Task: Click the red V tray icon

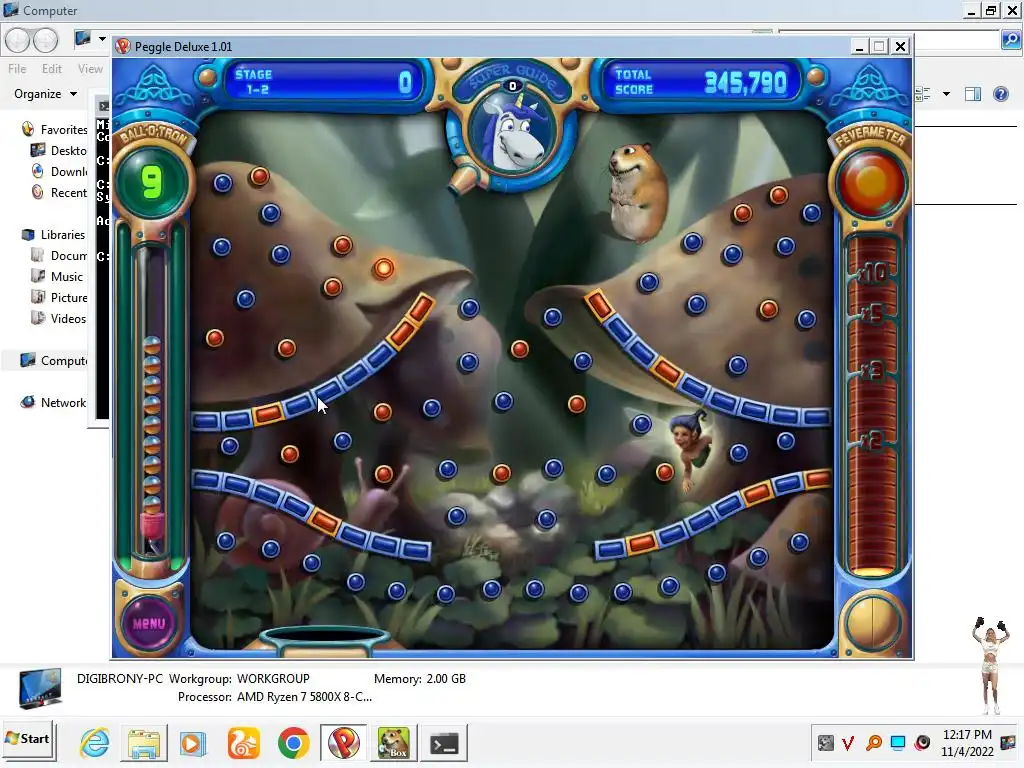Action: click(x=848, y=743)
